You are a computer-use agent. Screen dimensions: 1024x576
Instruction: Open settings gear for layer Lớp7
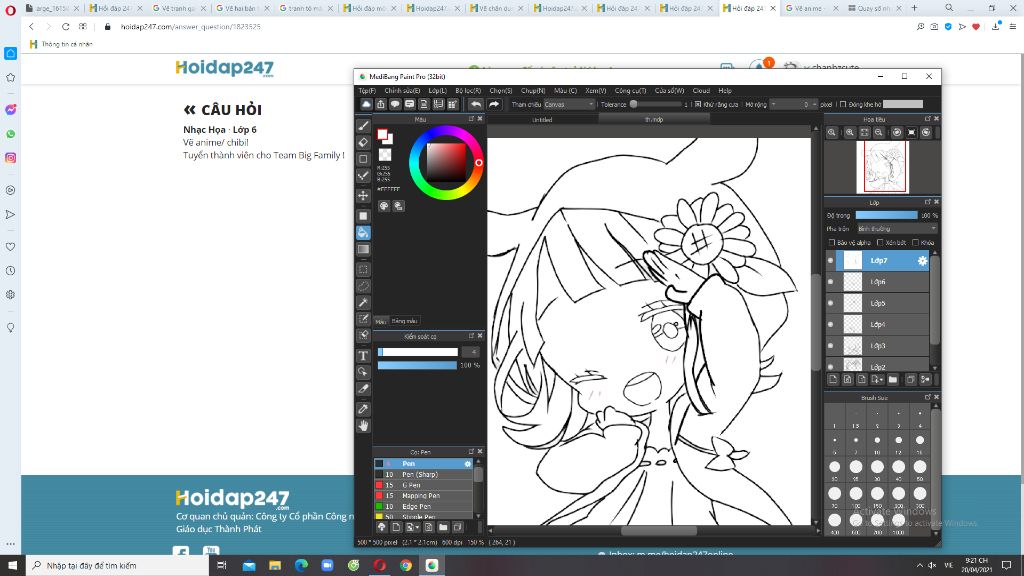(922, 261)
